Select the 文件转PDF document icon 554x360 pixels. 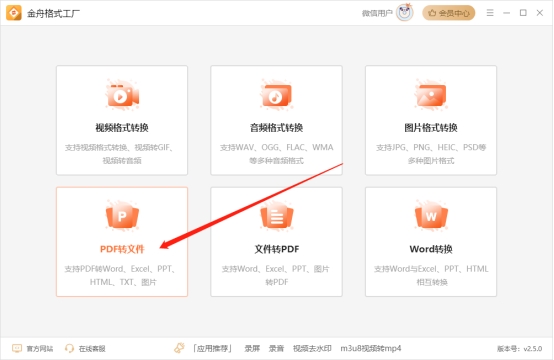point(277,216)
